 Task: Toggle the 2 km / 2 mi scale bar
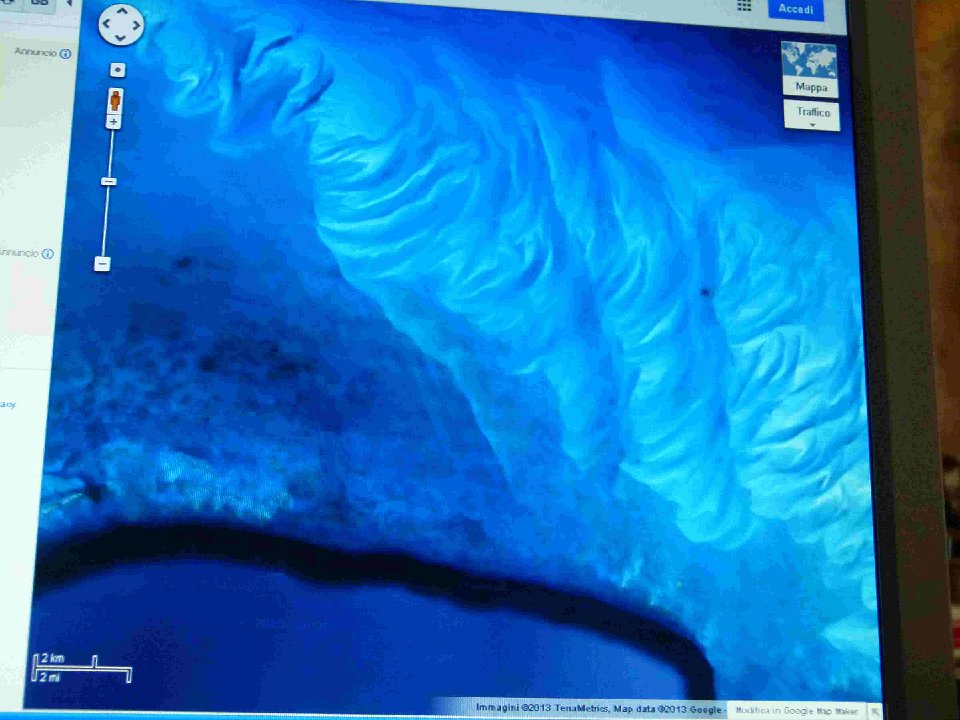pos(81,667)
